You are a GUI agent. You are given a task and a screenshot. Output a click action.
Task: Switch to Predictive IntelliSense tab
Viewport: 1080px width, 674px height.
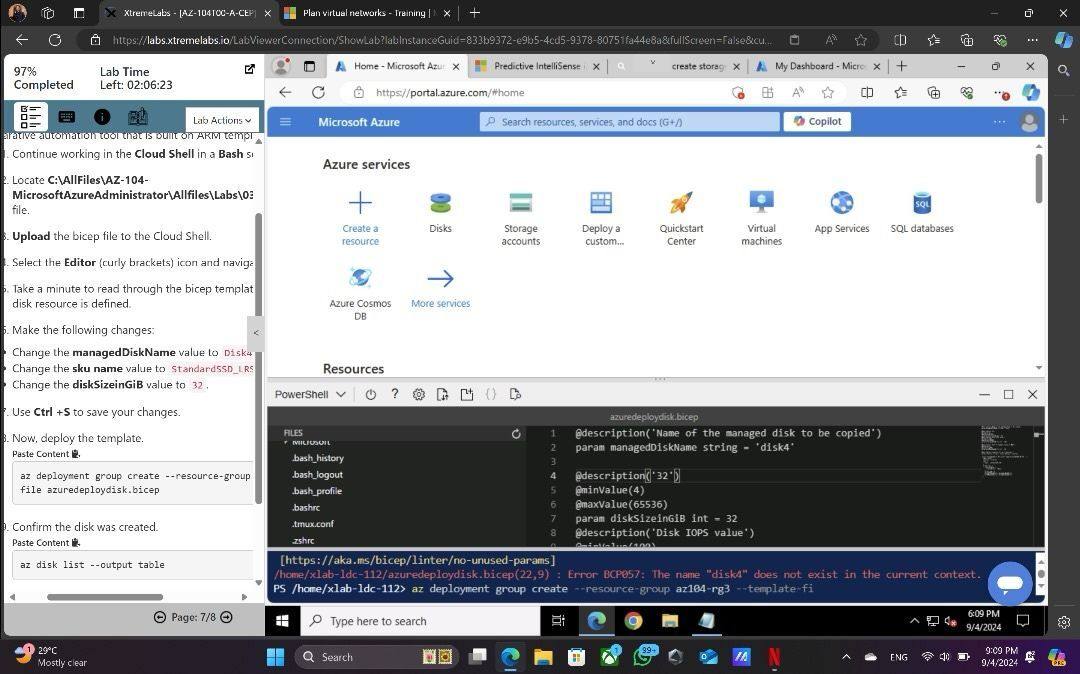pos(538,66)
